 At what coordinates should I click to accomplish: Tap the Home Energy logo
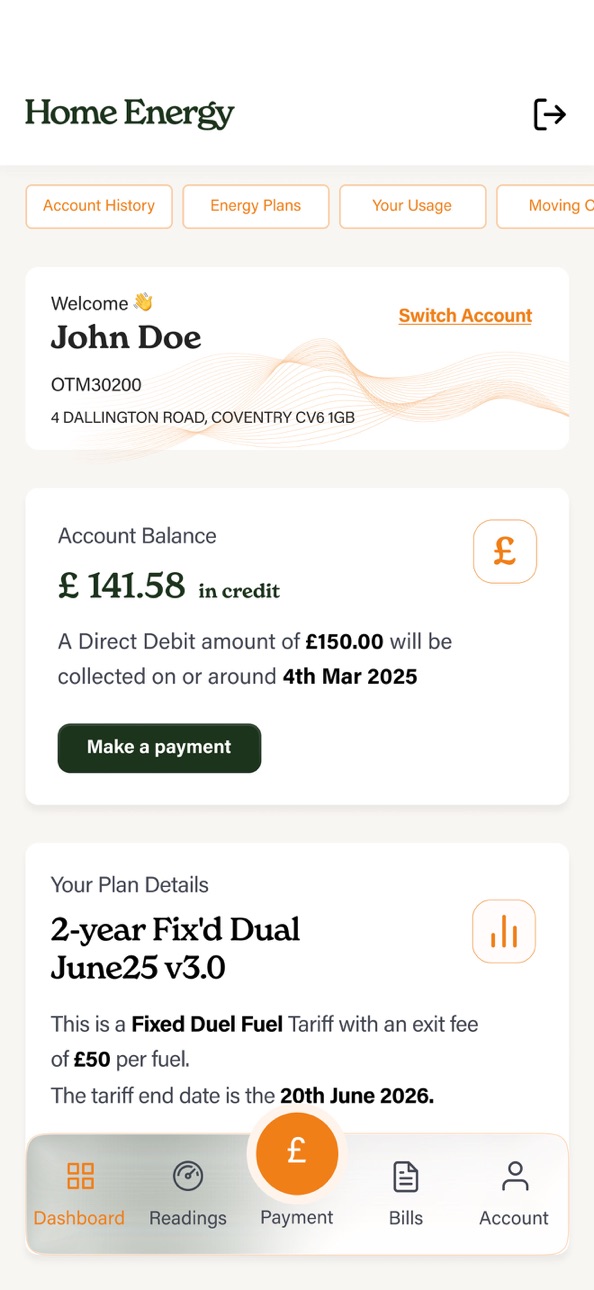click(x=130, y=114)
